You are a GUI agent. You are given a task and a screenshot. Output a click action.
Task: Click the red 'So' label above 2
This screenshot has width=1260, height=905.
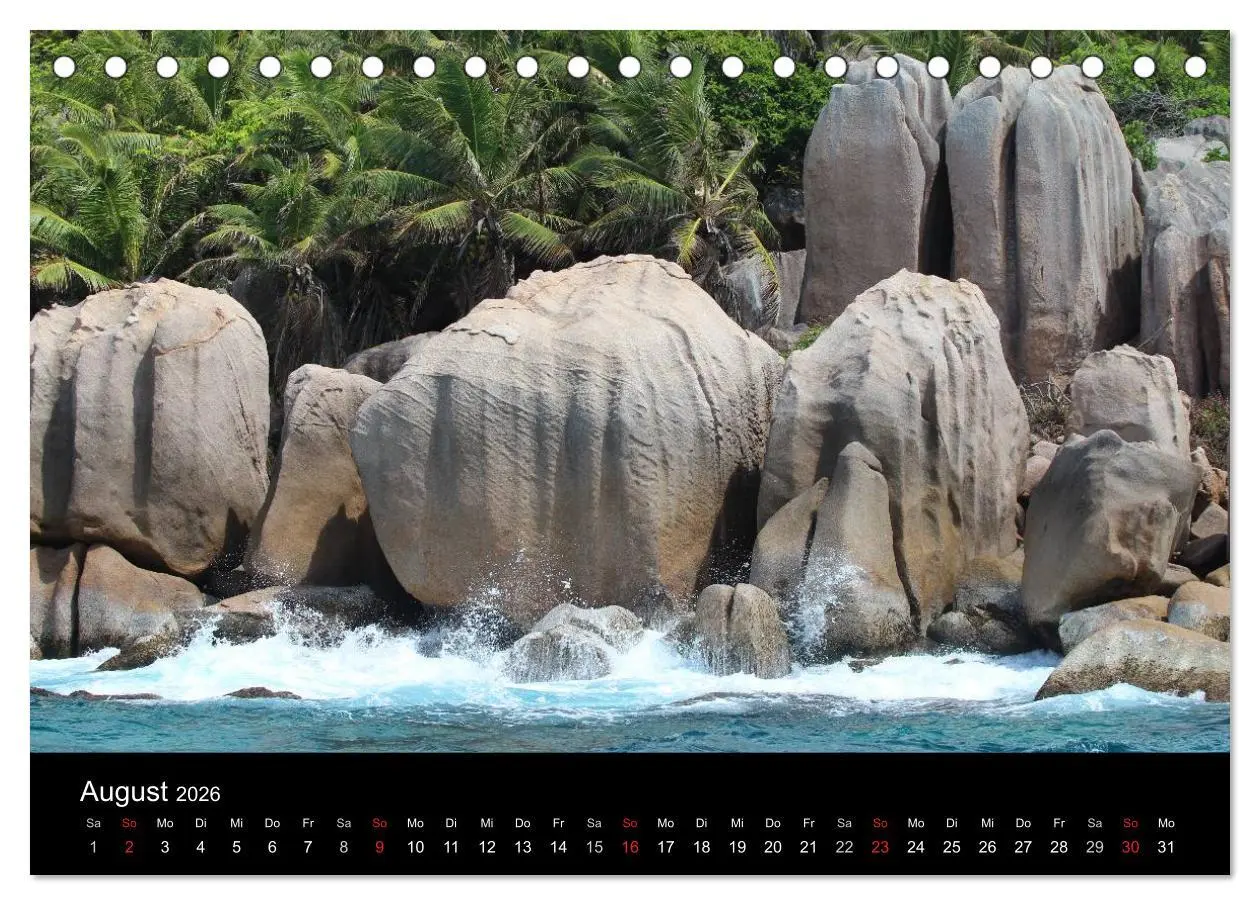(129, 823)
